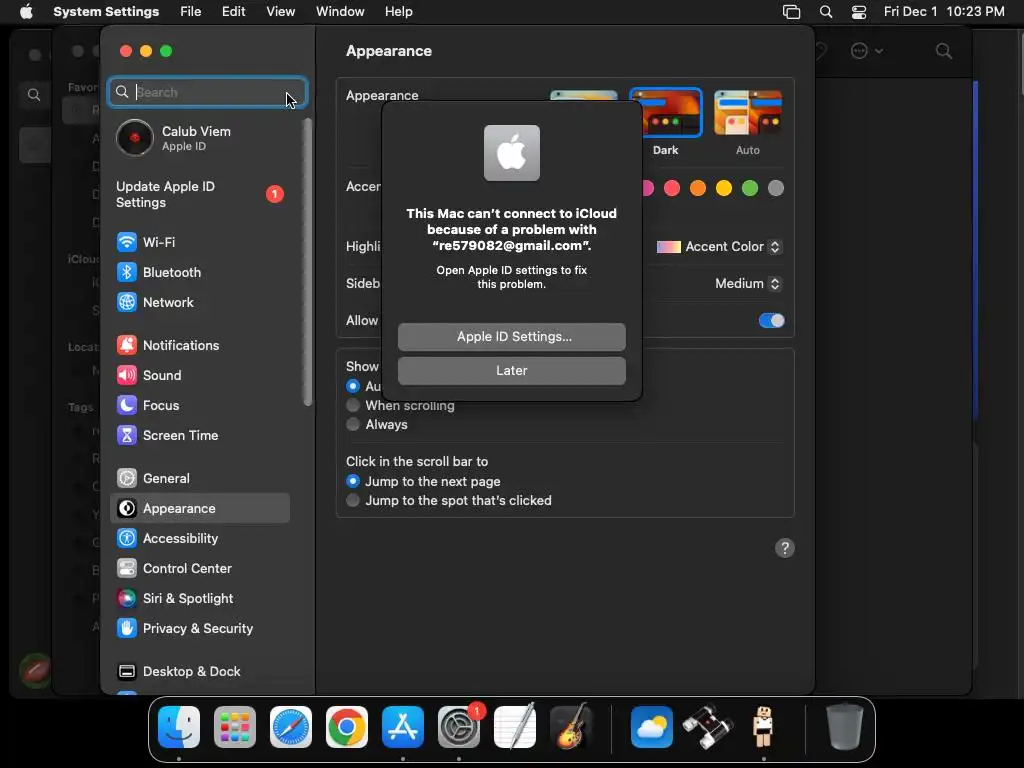Launch Safari from the Dock
Image resolution: width=1024 pixels, height=768 pixels.
point(291,727)
